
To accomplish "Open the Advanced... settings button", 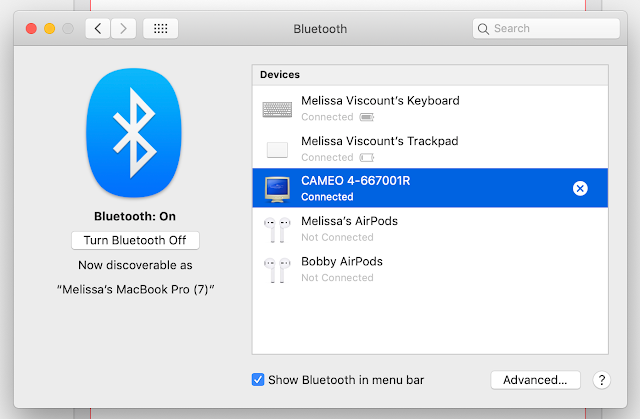I will [535, 380].
